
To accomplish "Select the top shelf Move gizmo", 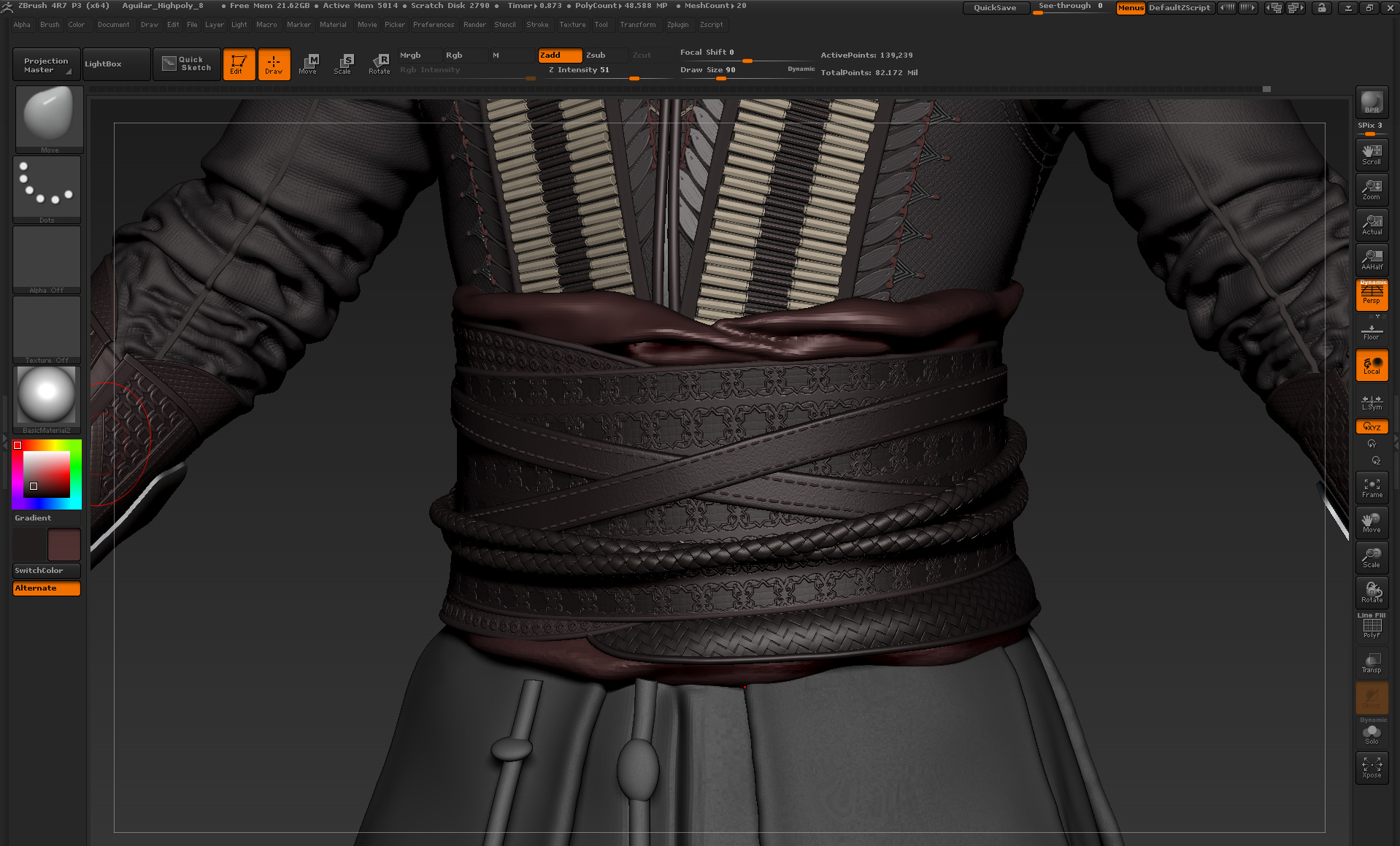I will (x=309, y=64).
